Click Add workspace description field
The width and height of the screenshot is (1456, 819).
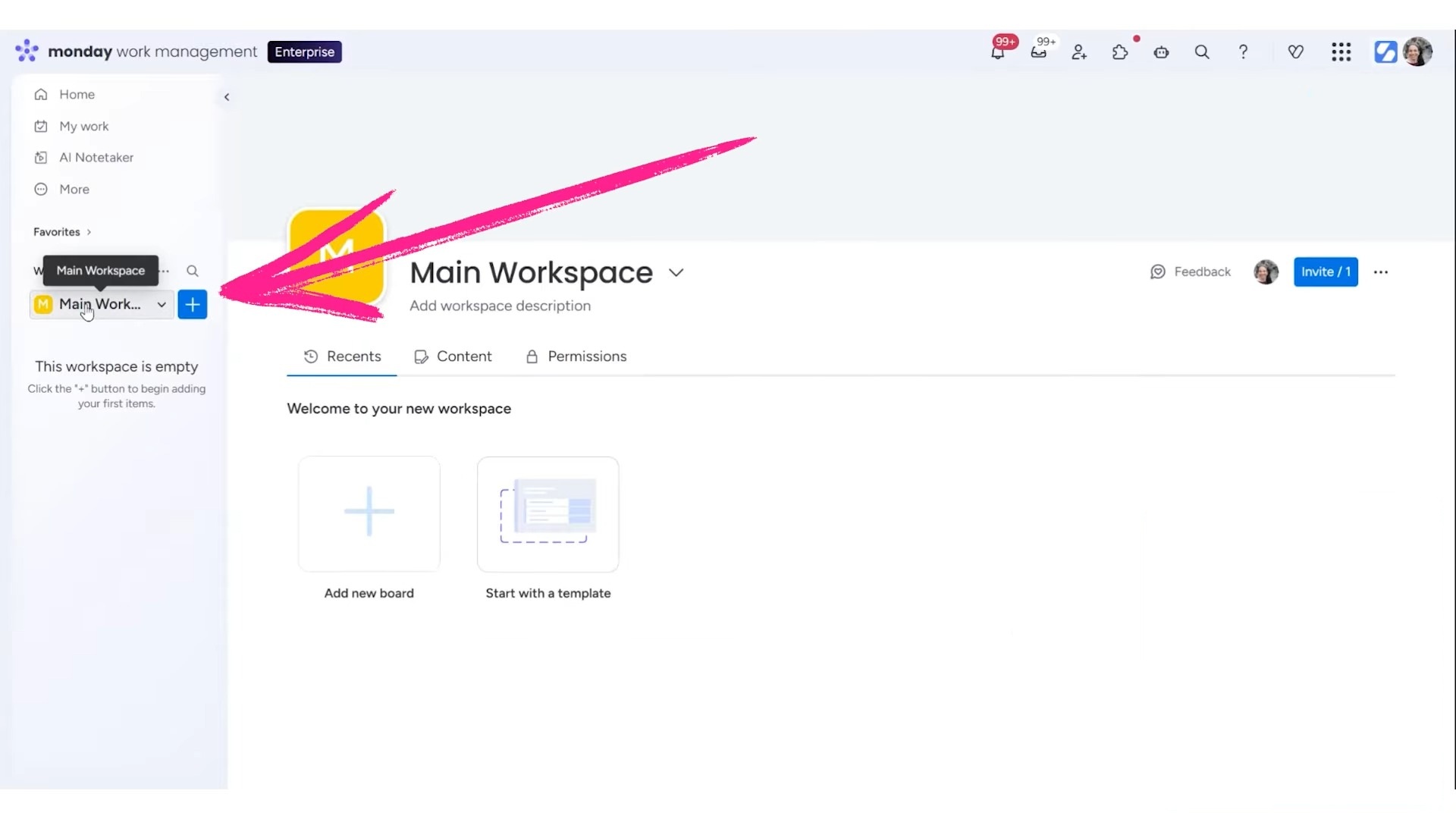click(500, 306)
